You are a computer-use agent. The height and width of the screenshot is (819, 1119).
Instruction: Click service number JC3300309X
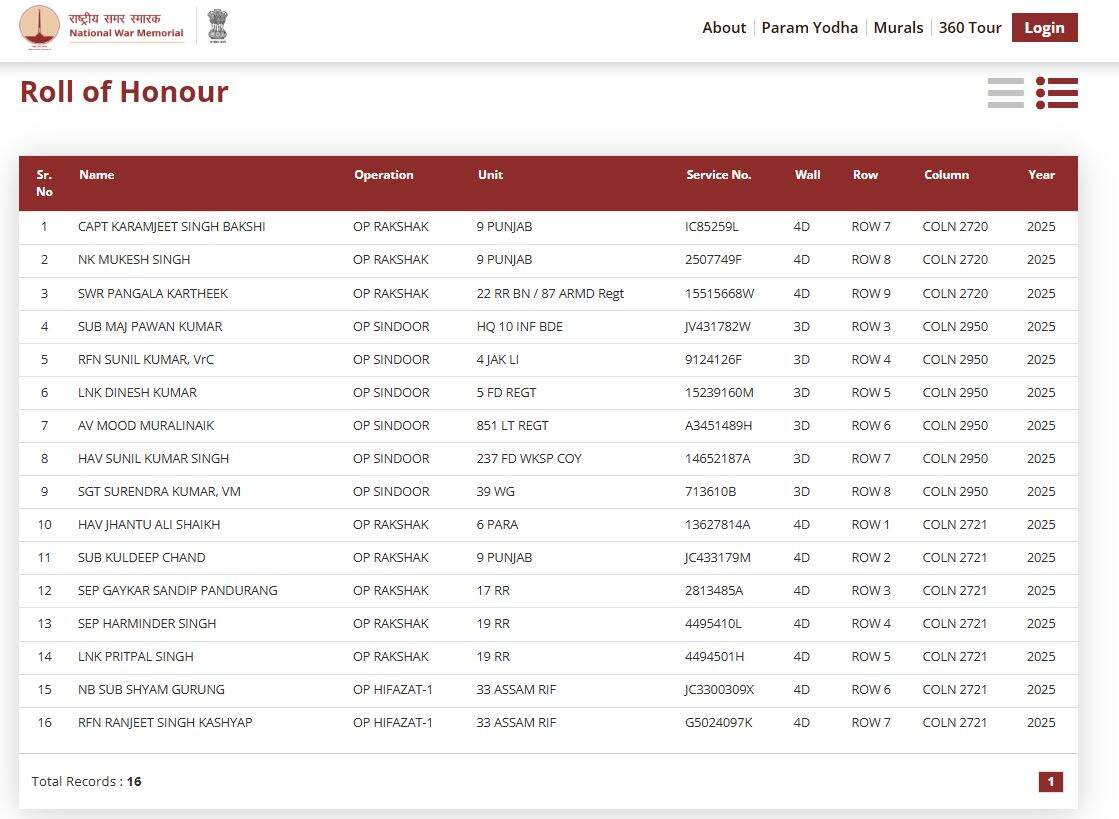[x=719, y=690]
